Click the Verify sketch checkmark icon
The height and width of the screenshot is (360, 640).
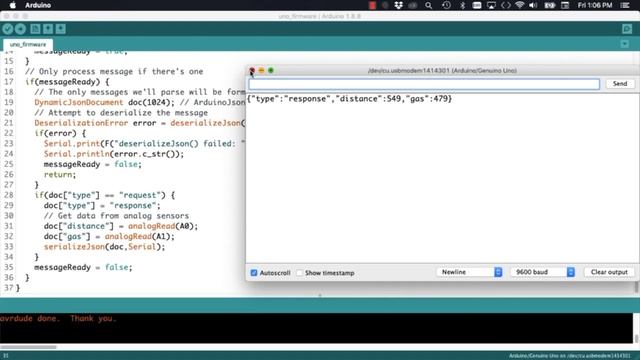[x=7, y=29]
